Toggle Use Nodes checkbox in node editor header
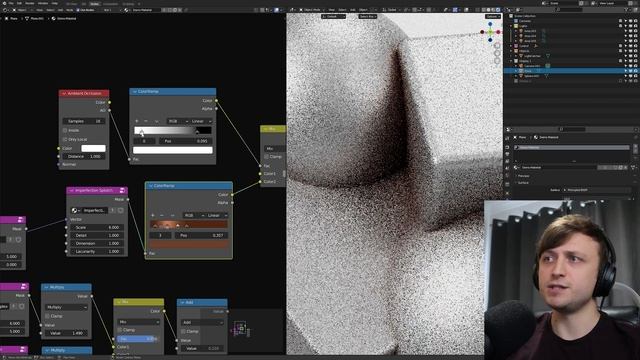Viewport: 640px width, 360px height. click(x=78, y=10)
